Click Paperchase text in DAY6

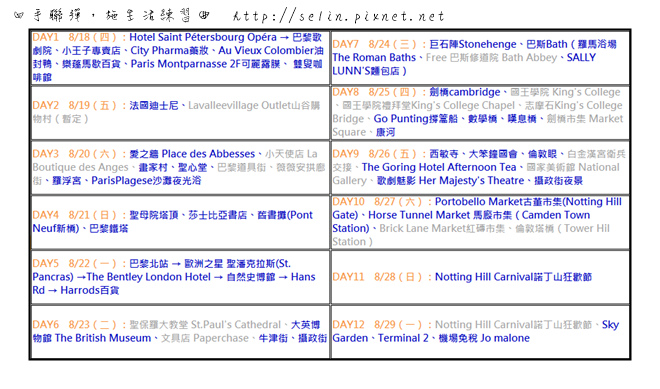(x=221, y=338)
